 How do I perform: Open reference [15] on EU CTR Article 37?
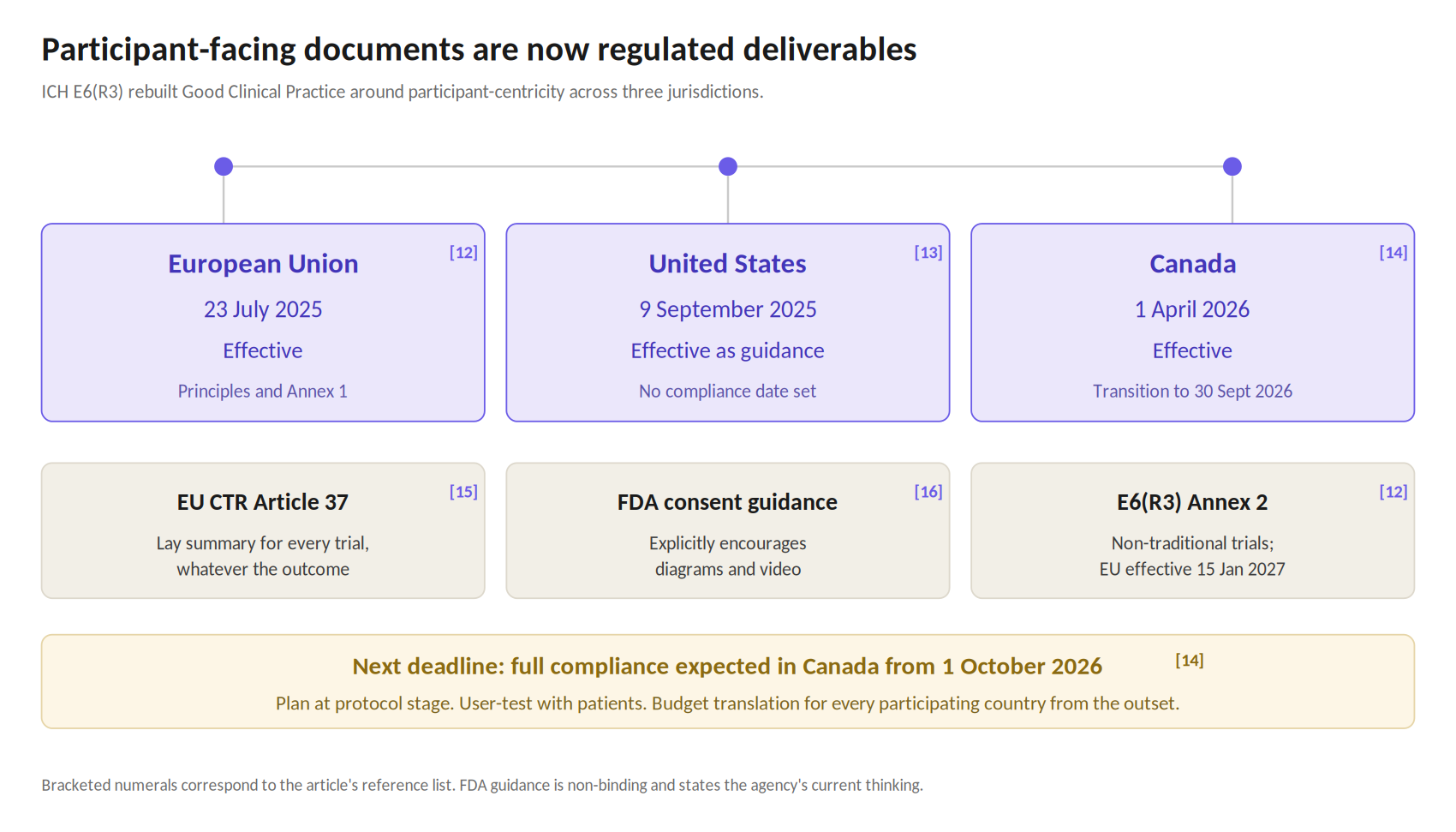coord(463,492)
